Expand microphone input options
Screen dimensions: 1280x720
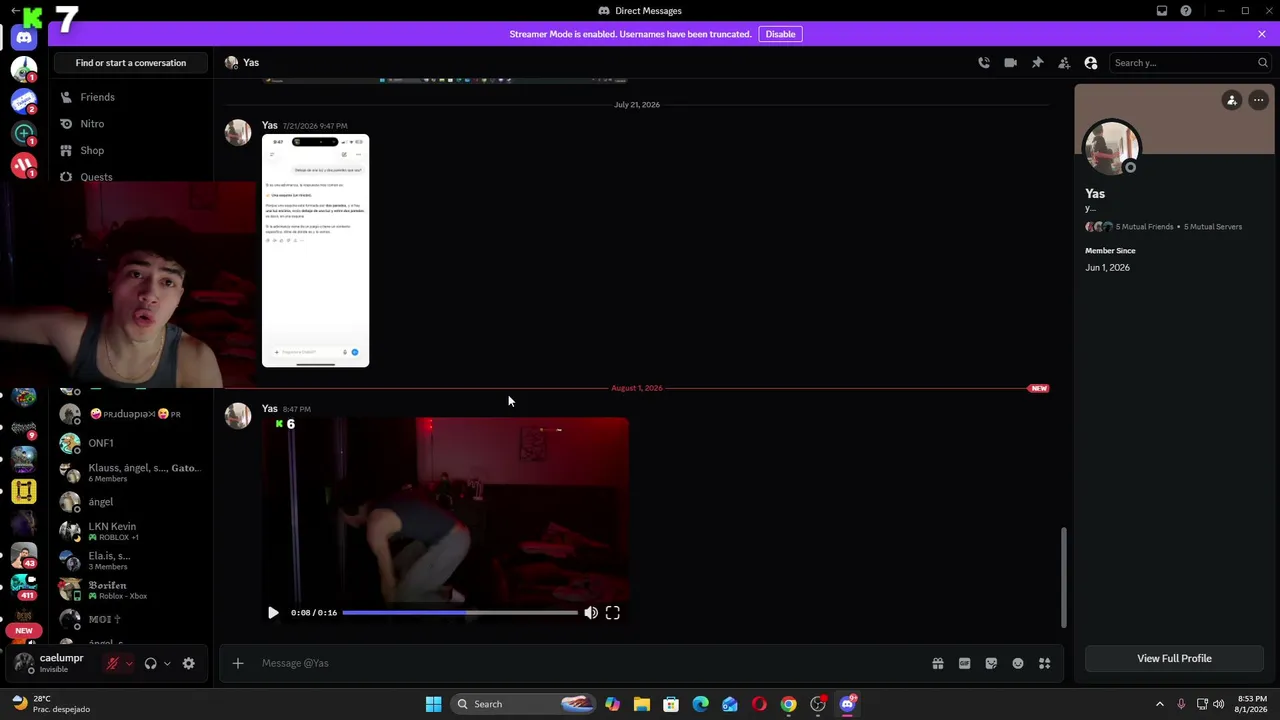[128, 663]
